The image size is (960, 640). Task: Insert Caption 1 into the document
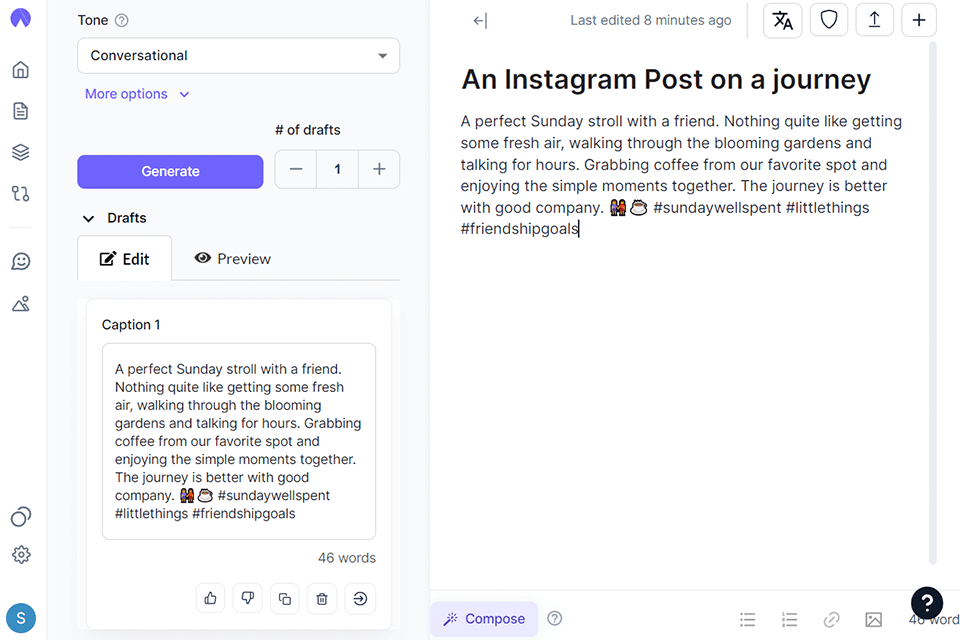point(359,598)
